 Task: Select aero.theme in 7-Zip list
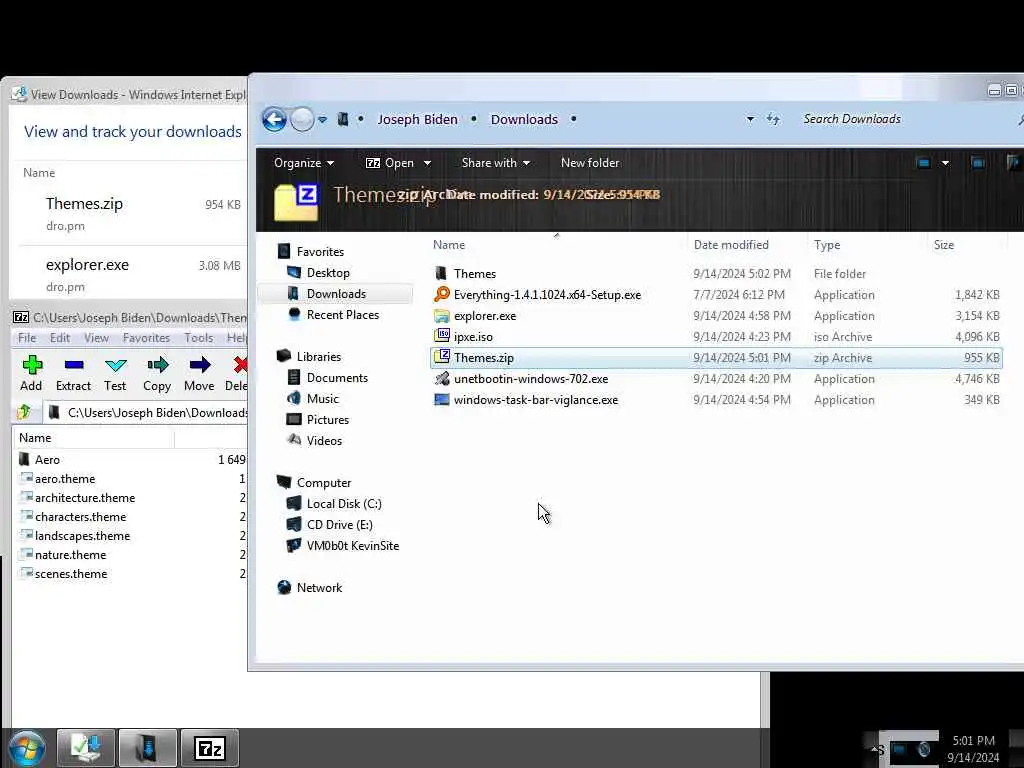[x=65, y=478]
